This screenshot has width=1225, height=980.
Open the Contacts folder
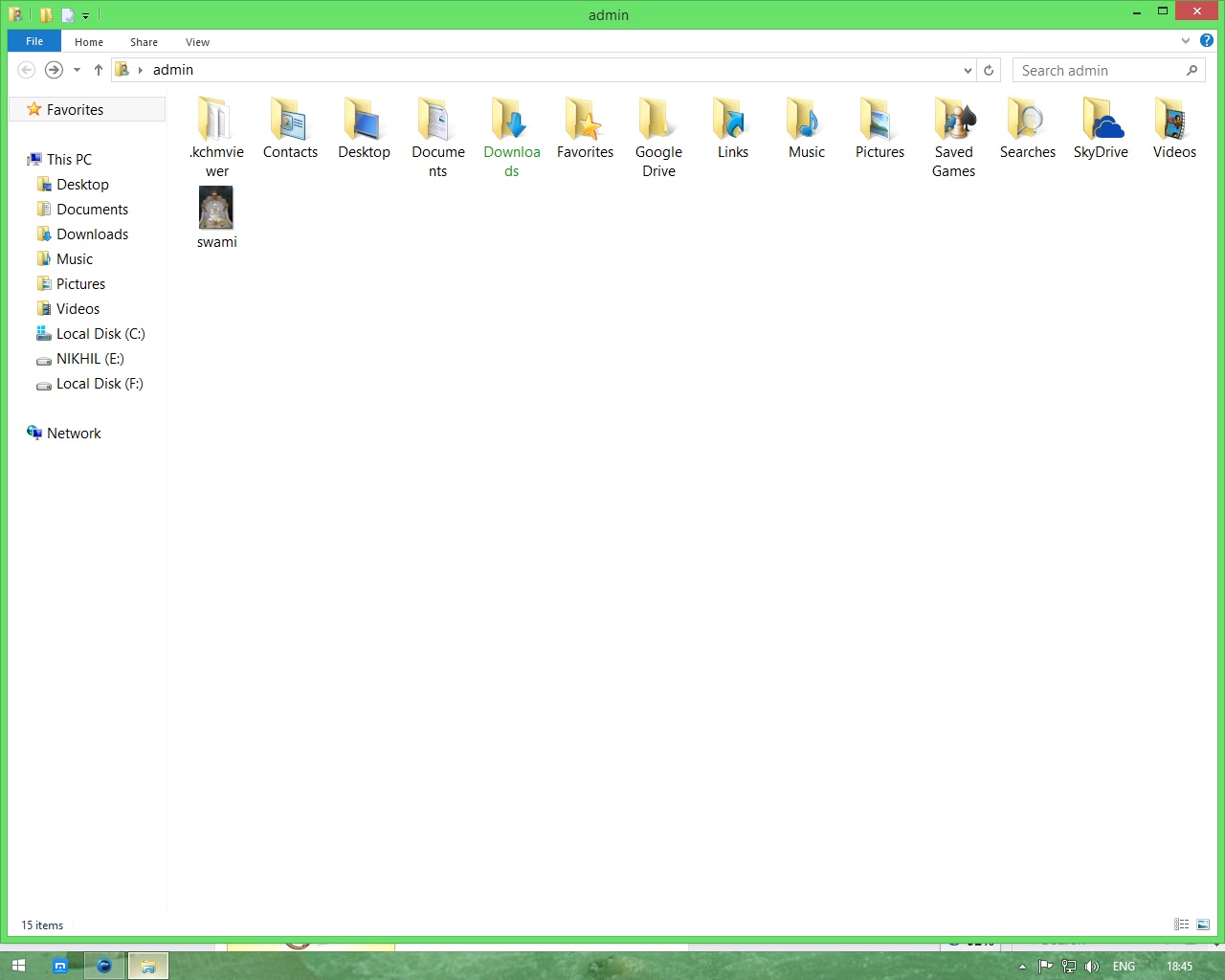click(x=290, y=128)
